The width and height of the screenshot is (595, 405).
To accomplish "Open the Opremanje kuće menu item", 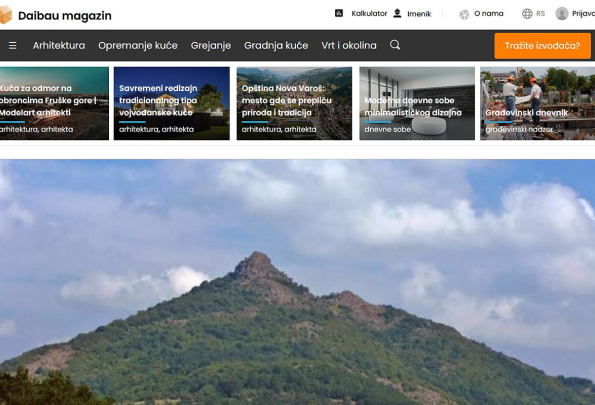I will point(138,46).
